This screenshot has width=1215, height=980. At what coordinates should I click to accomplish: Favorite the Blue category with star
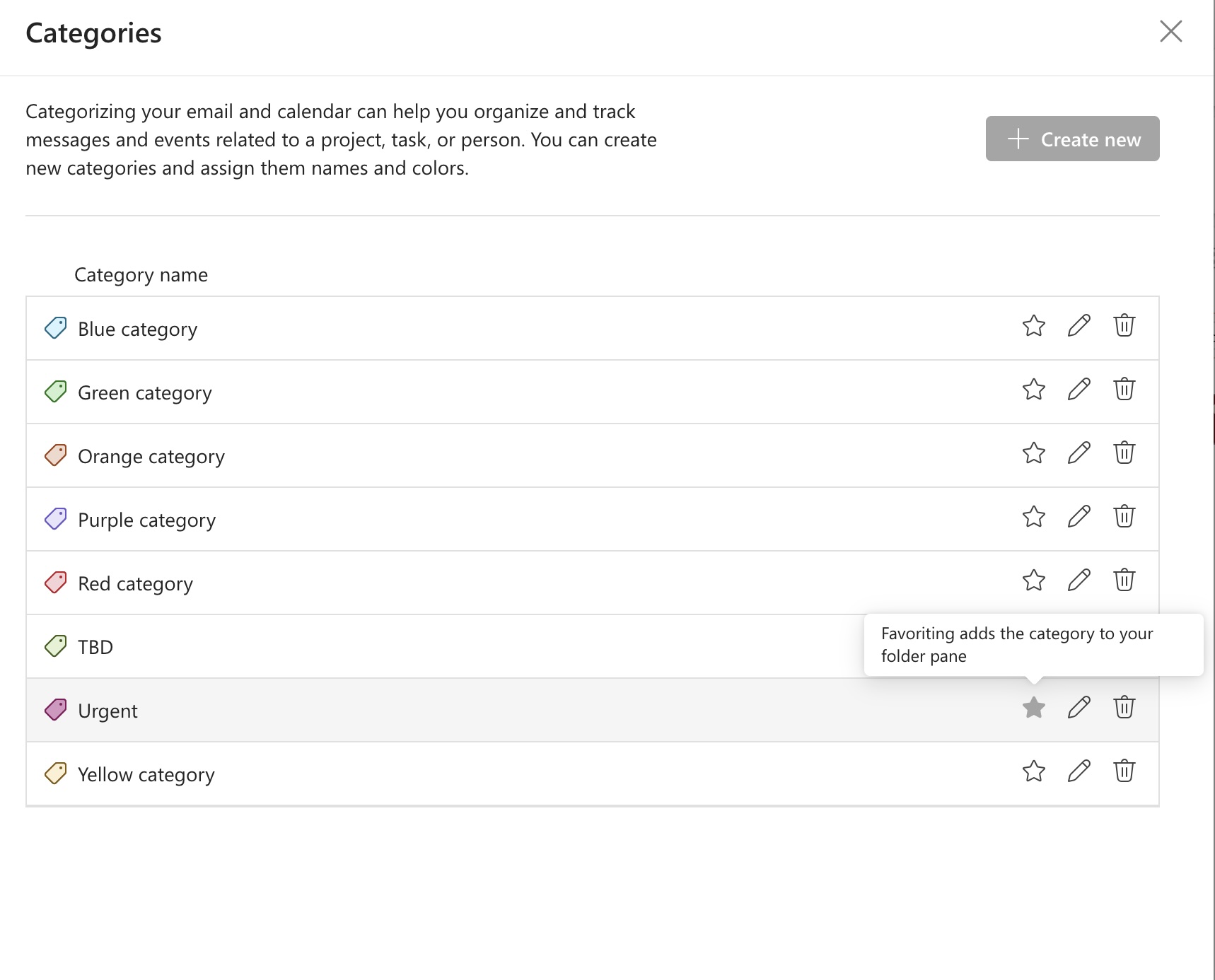pos(1033,326)
